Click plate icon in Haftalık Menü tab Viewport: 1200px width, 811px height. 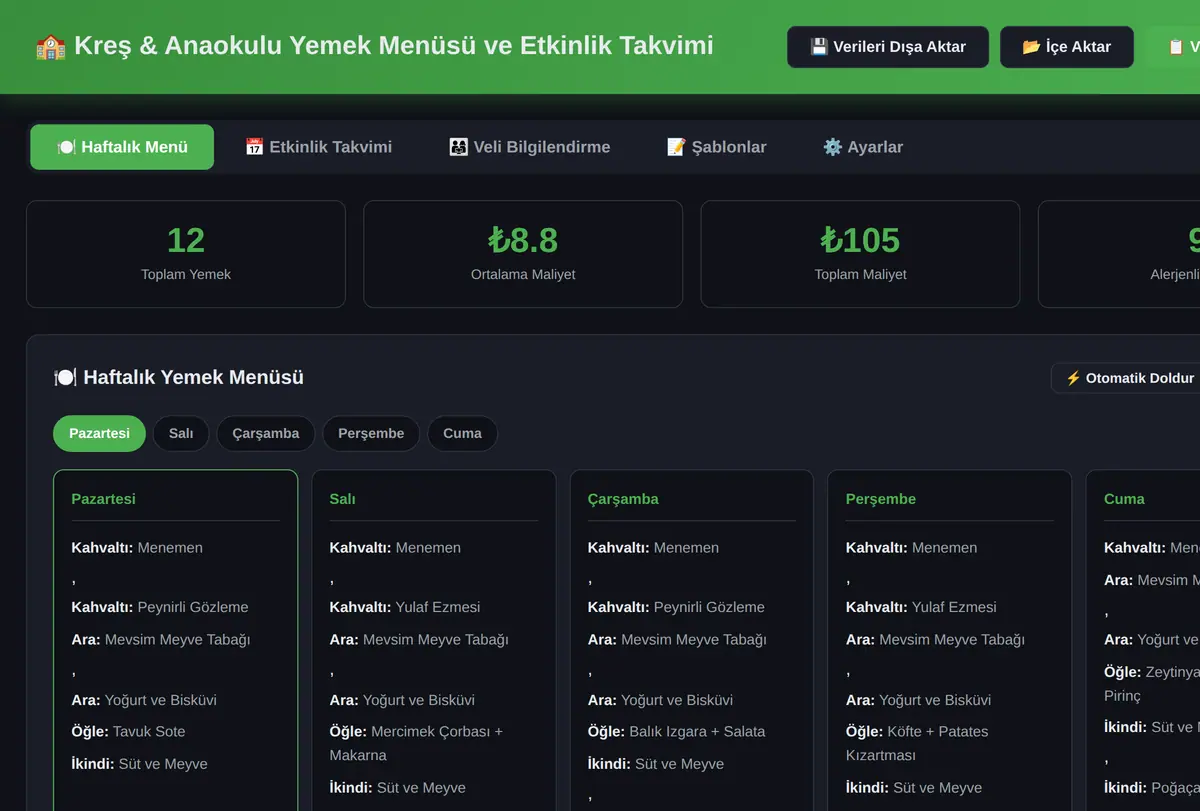pyautogui.click(x=66, y=147)
